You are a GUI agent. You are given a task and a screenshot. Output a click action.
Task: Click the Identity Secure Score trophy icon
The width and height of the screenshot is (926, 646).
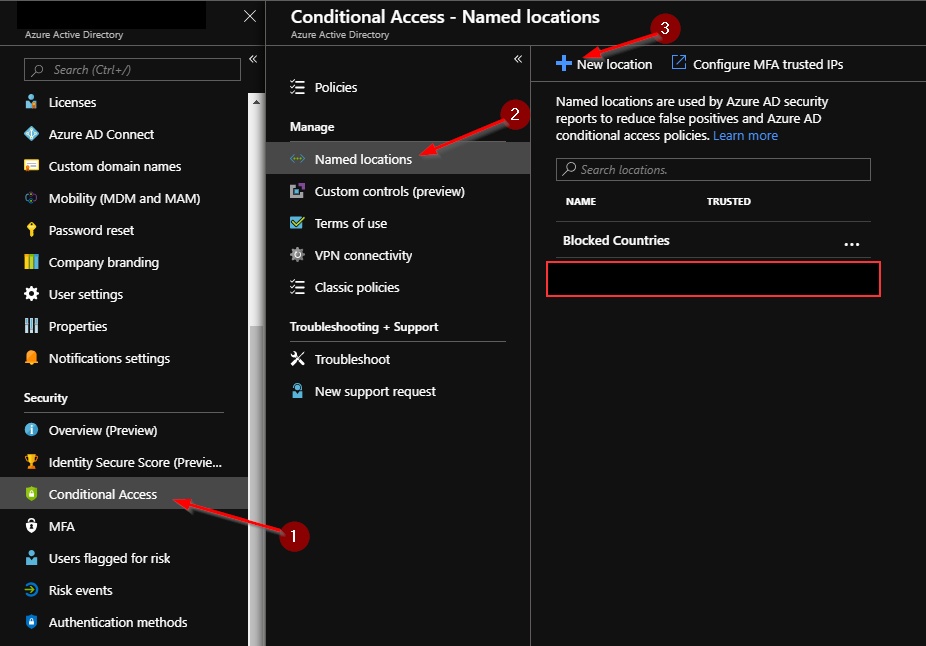click(31, 462)
